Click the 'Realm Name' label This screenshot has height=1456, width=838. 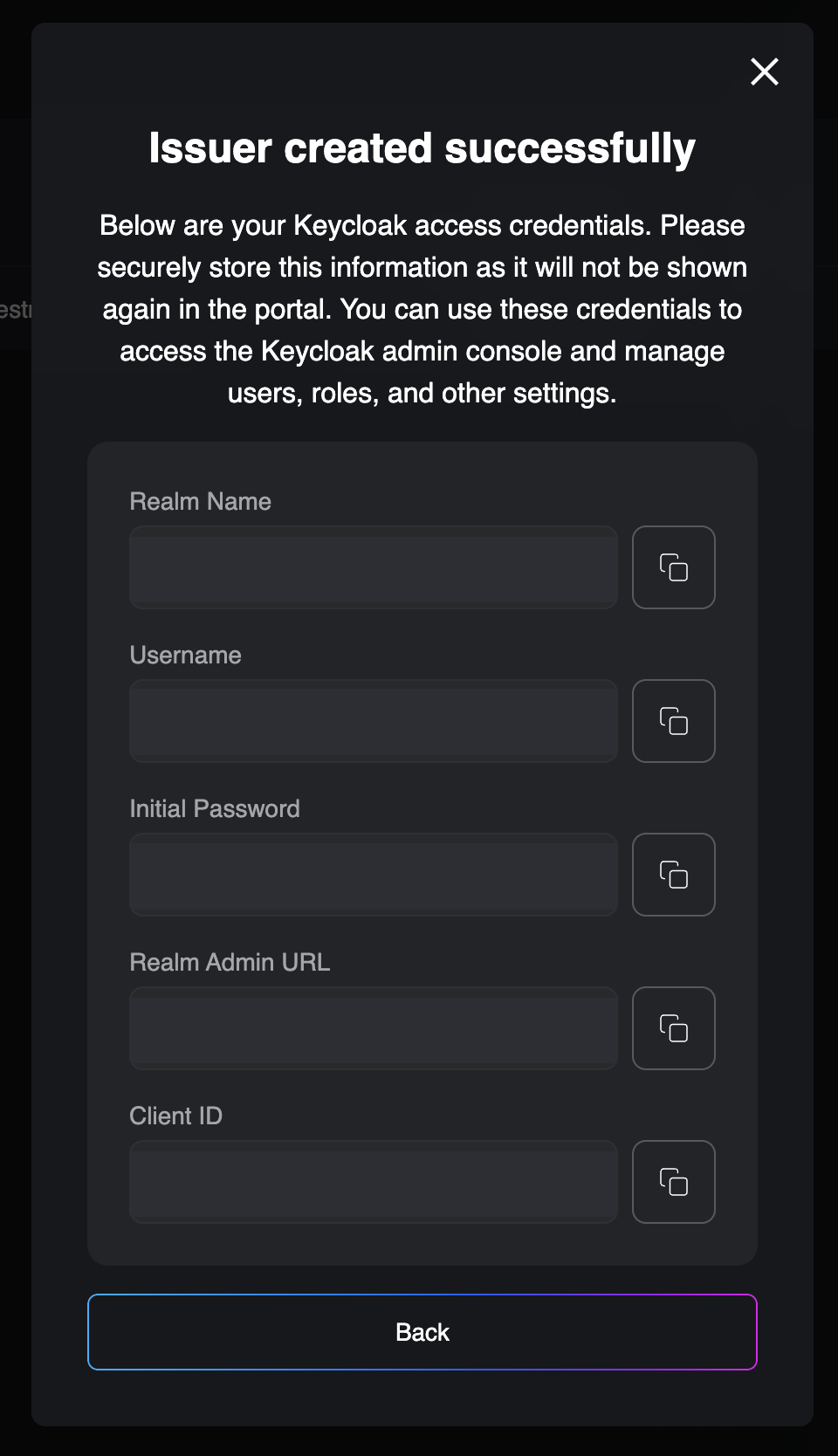point(200,501)
